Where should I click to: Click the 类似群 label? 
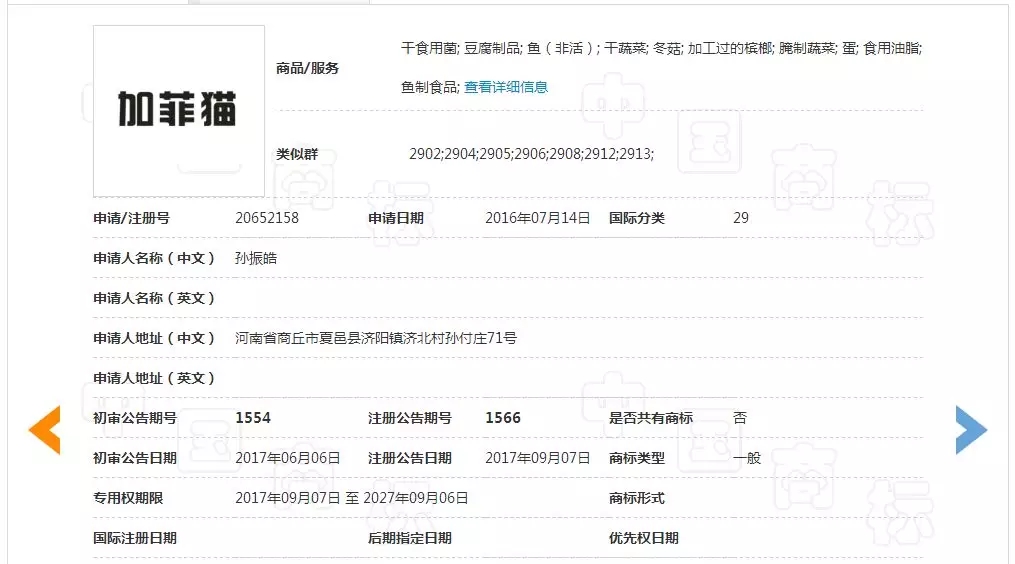point(297,154)
